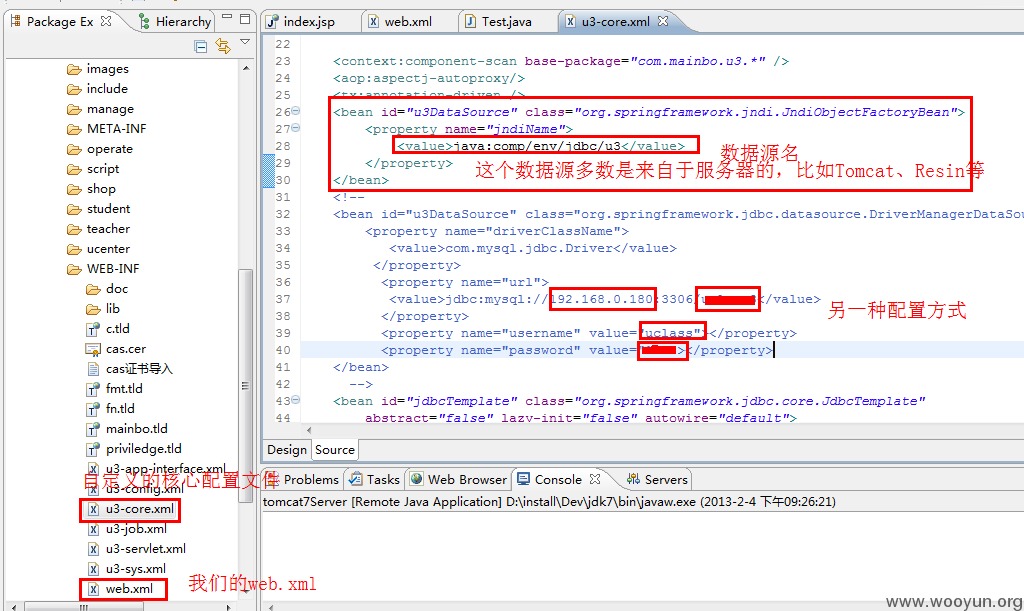
Task: Close the u3-core.xml editor tab
Action: (x=663, y=21)
